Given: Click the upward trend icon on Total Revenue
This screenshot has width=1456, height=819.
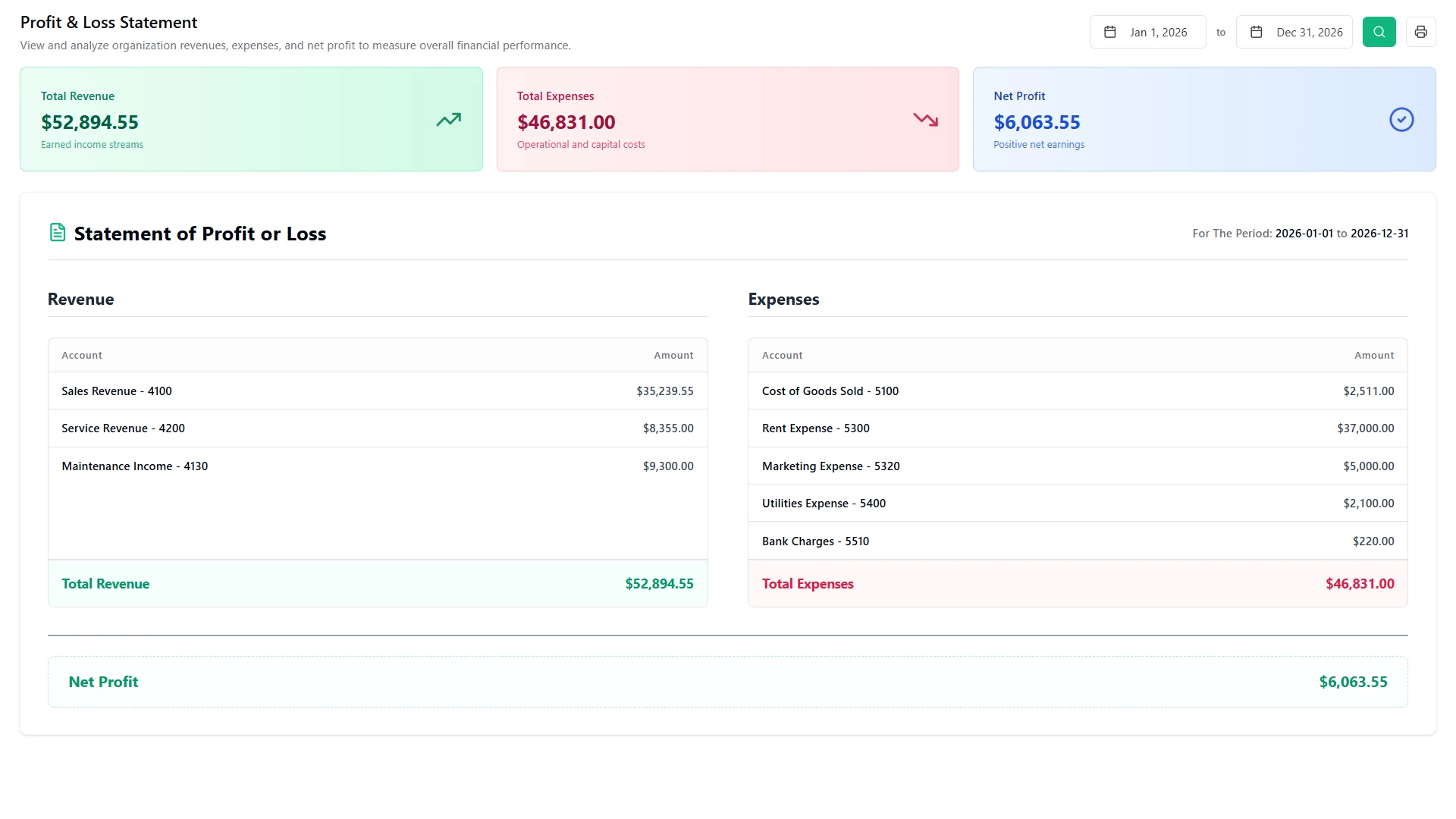Looking at the screenshot, I should 448,119.
